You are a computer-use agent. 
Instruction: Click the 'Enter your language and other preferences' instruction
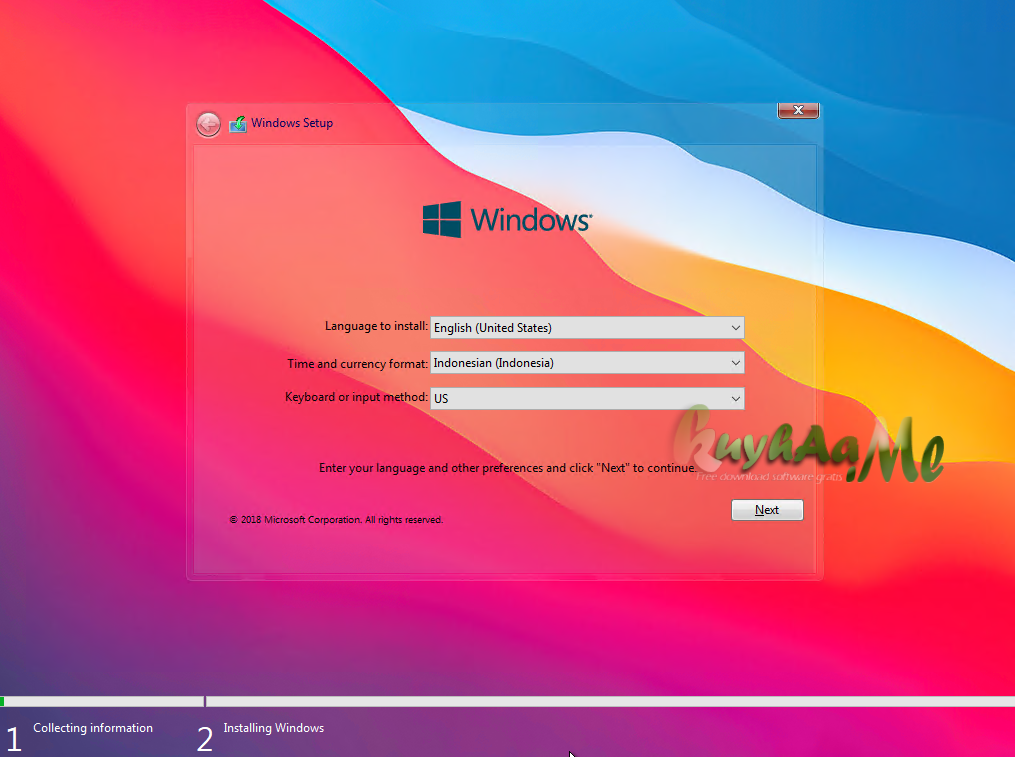pyautogui.click(x=507, y=468)
